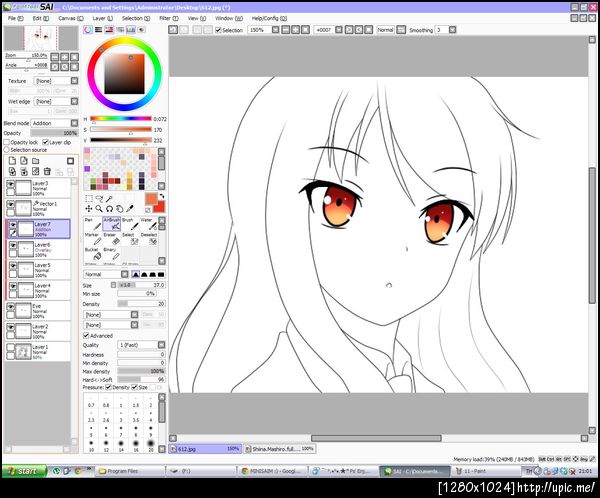Show Layer1 using its visibility box
Image resolution: width=600 pixels, height=498 pixels.
(10, 348)
